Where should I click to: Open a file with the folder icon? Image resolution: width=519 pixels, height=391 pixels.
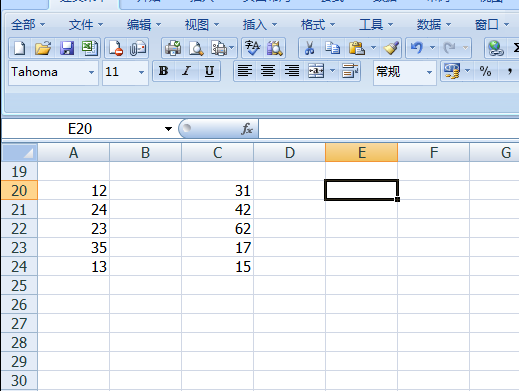43,48
